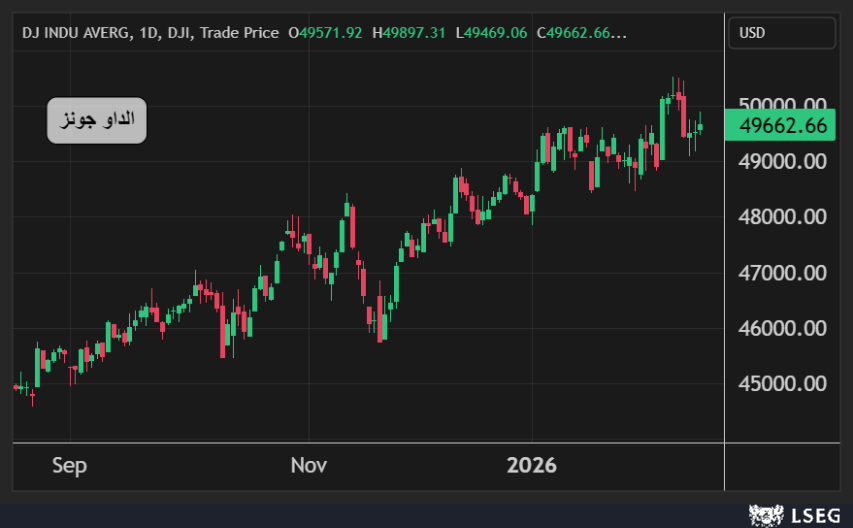Click the Low value 49469.06
Image resolution: width=853 pixels, height=528 pixels.
496,33
